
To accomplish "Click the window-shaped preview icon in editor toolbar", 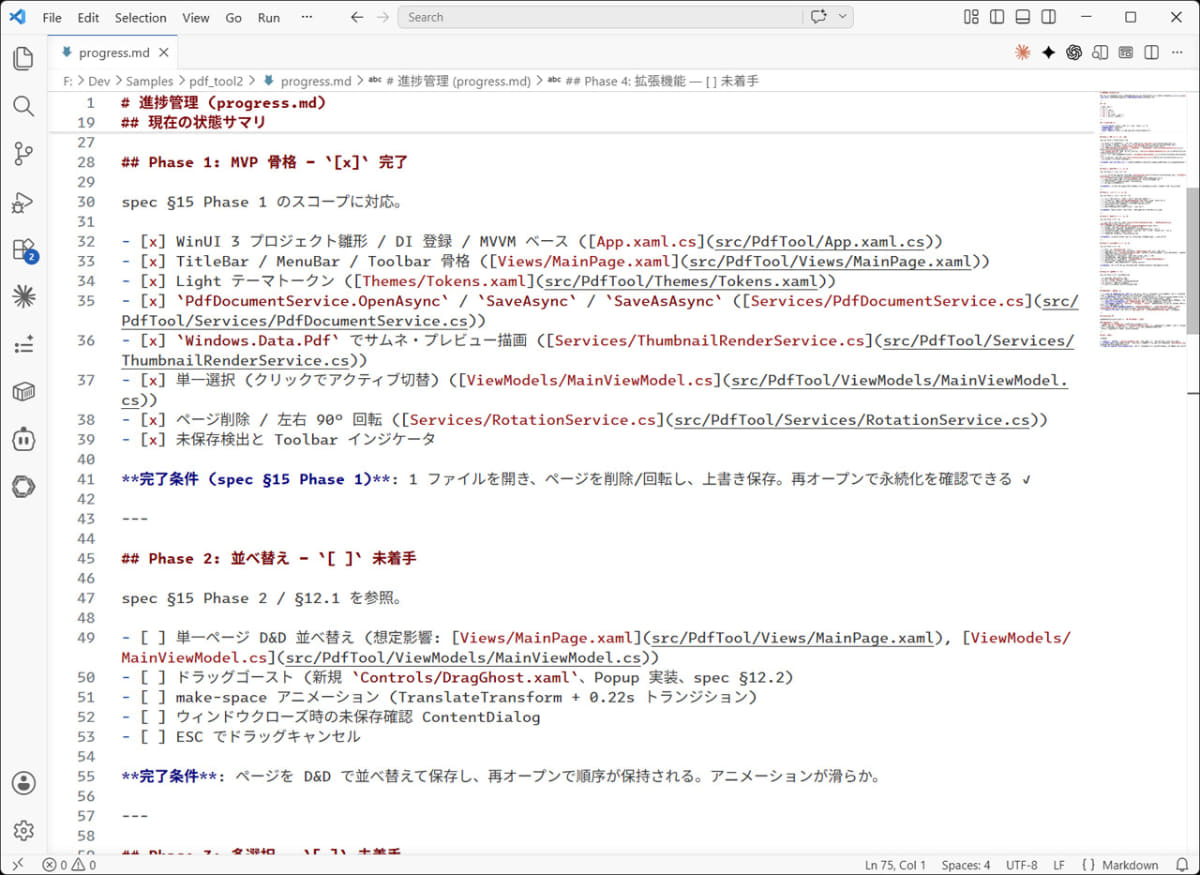I will point(1126,52).
